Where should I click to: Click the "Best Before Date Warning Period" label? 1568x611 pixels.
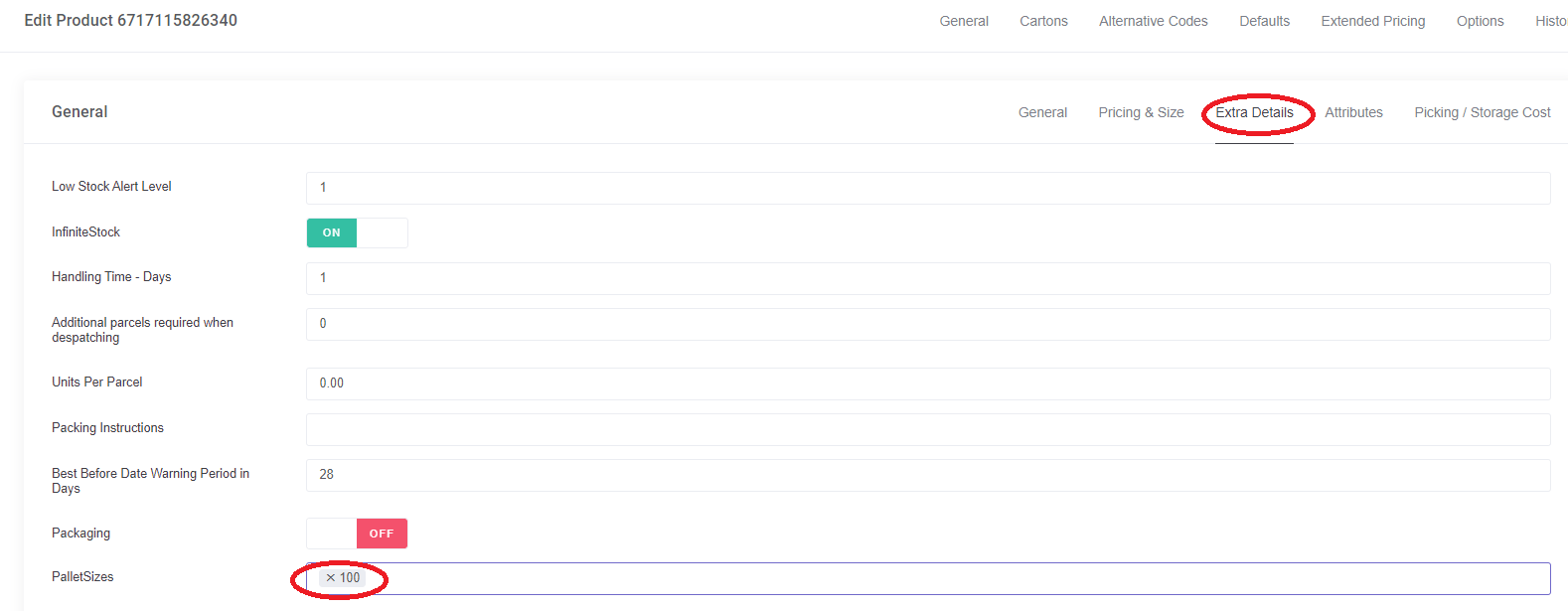[x=150, y=481]
